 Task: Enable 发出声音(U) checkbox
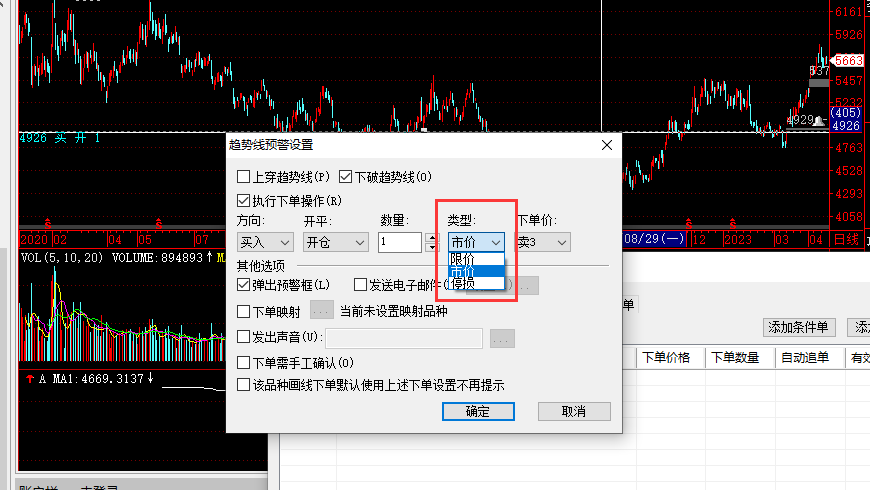[x=243, y=336]
